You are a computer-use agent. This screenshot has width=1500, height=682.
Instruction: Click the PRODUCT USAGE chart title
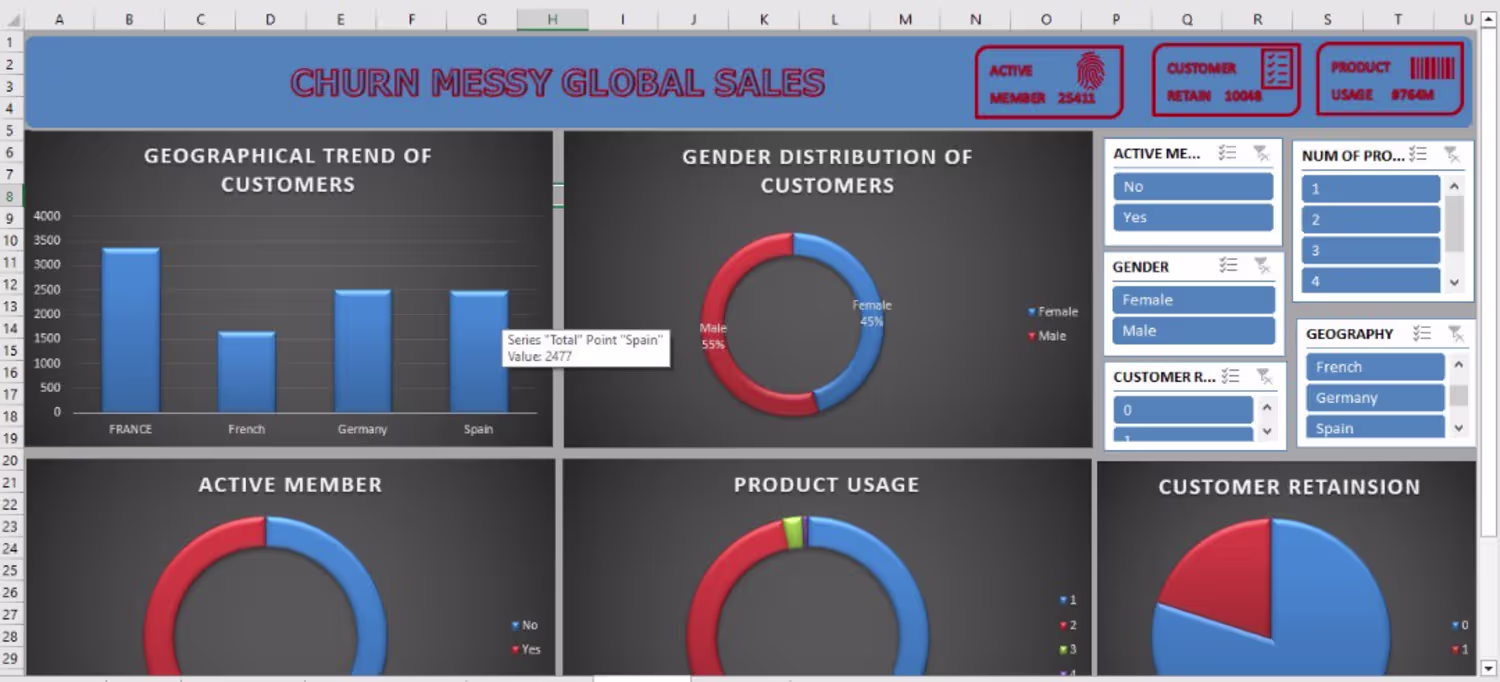click(826, 485)
